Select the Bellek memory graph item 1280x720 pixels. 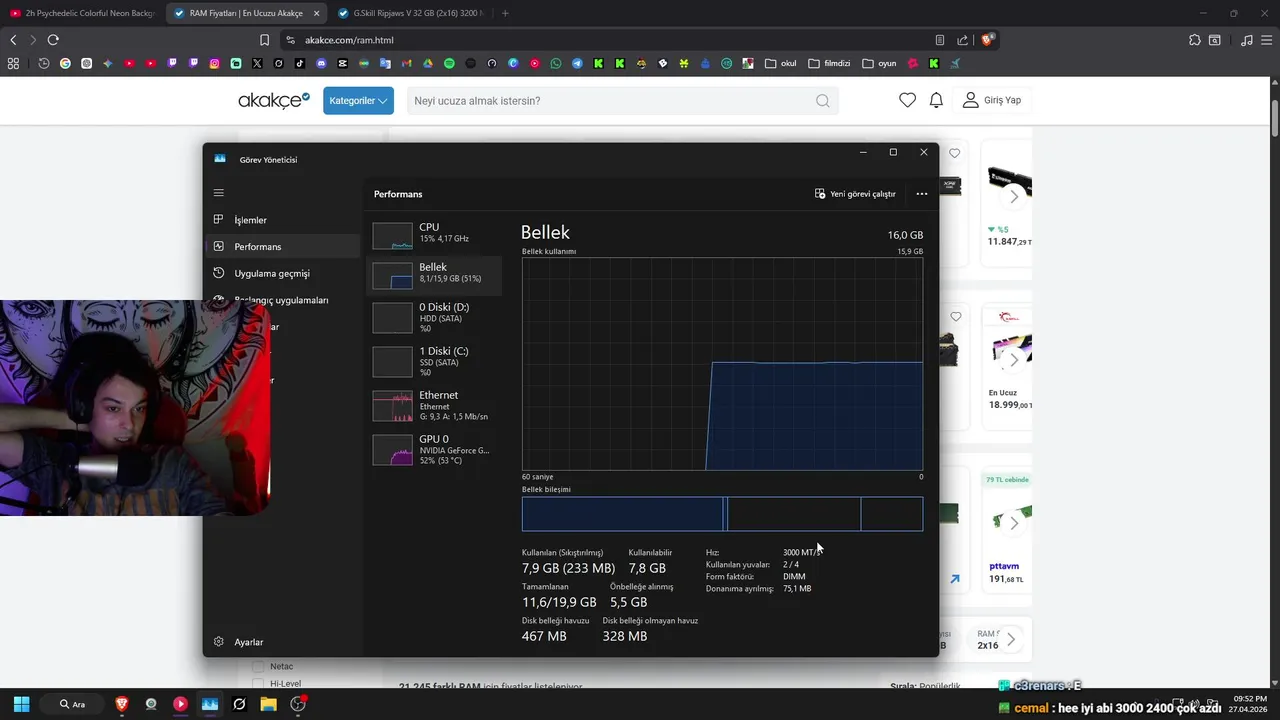coord(434,275)
